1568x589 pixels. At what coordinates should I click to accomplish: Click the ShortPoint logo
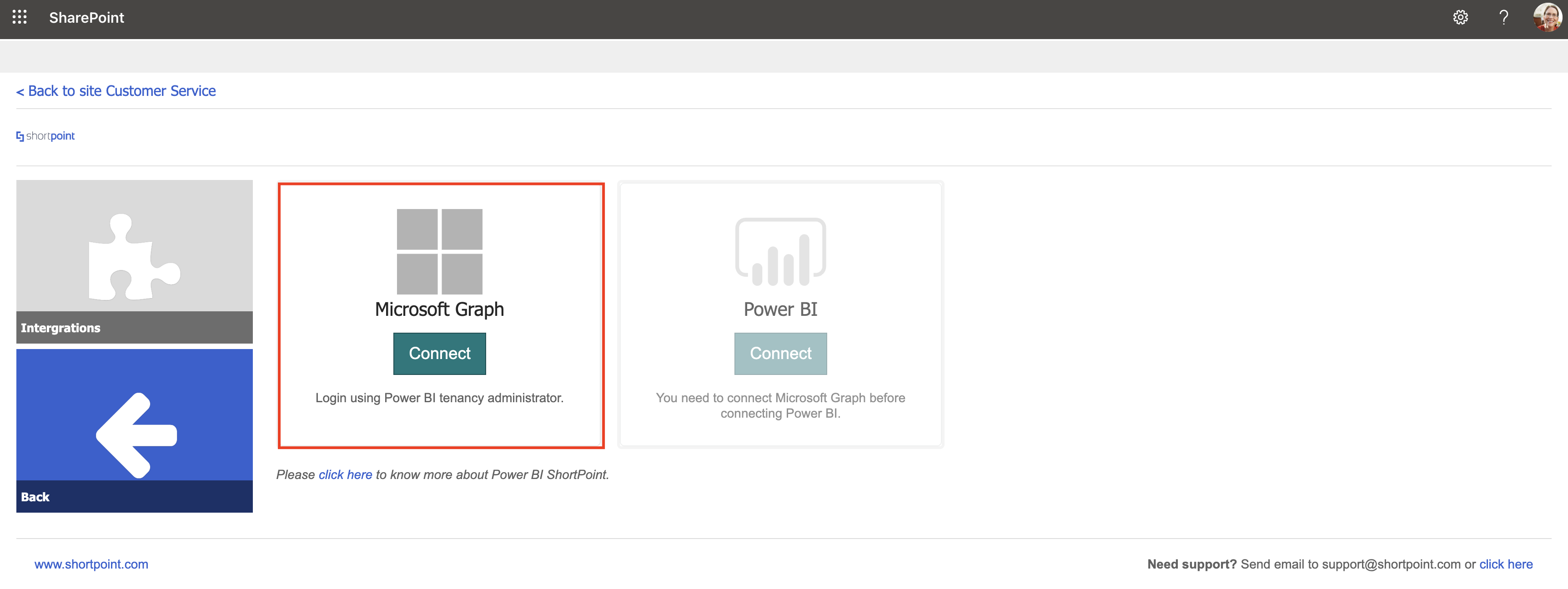(x=45, y=136)
